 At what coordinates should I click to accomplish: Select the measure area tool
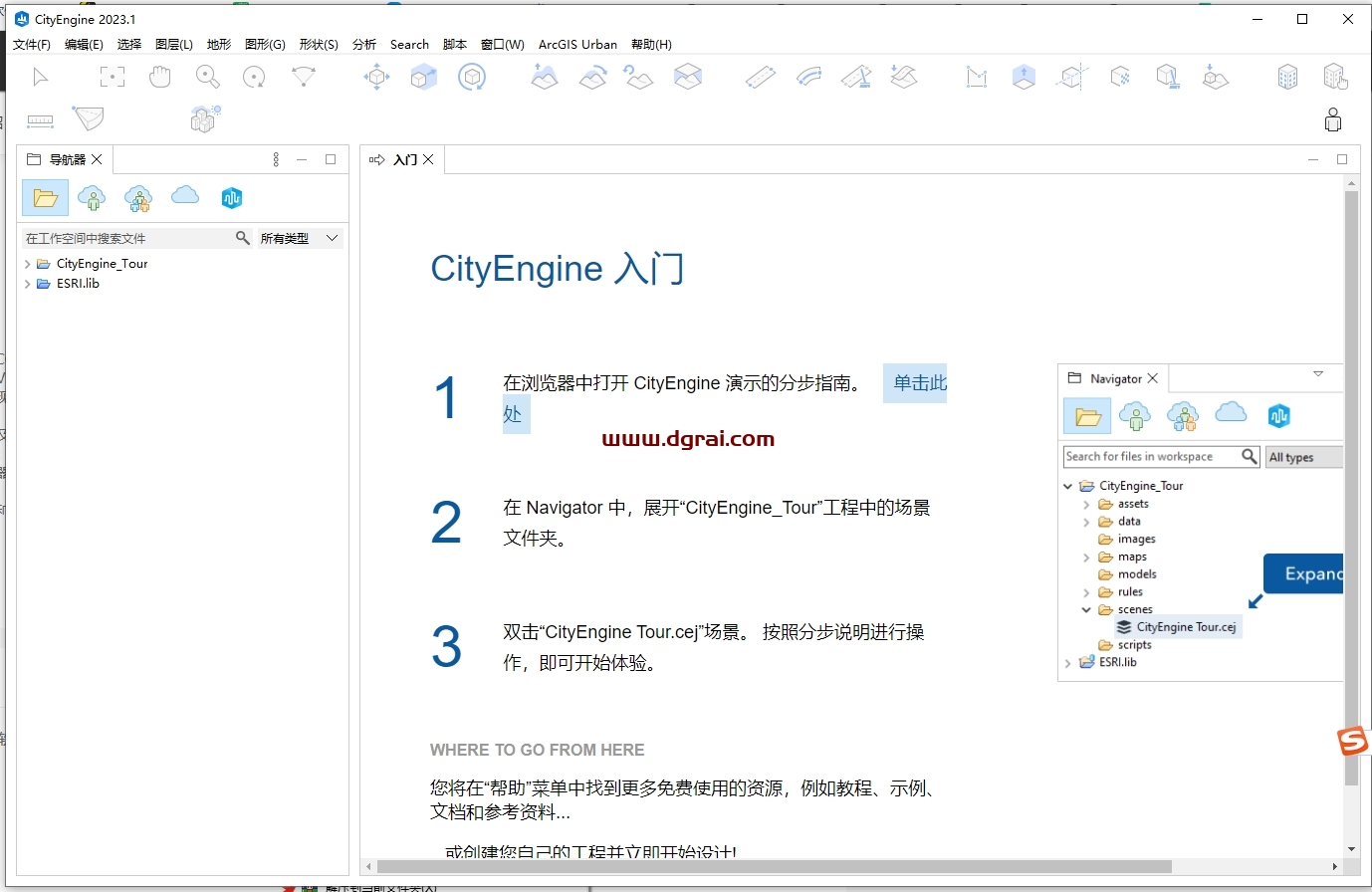point(89,118)
